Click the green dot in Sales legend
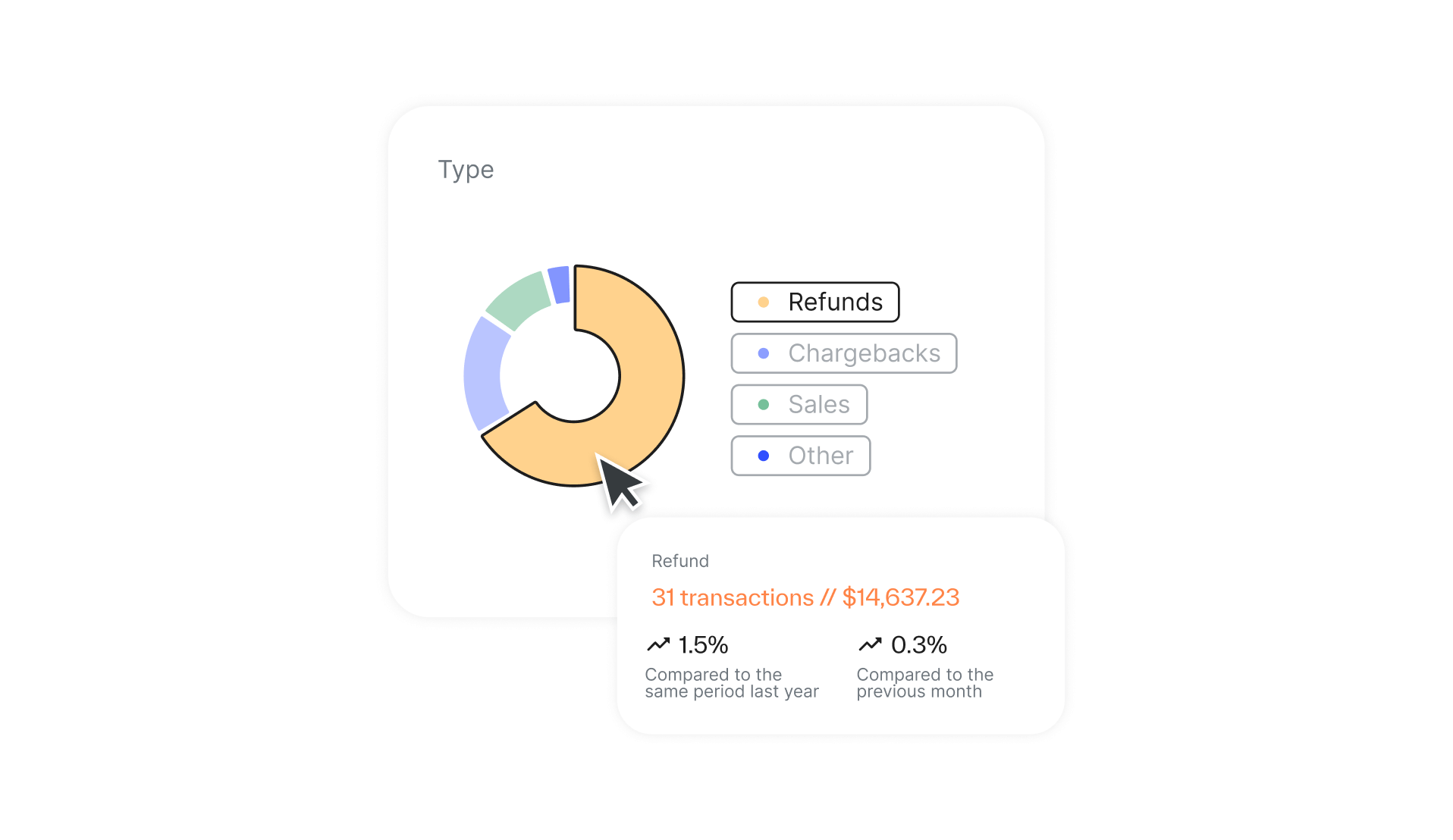The image size is (1453, 840). (x=763, y=405)
